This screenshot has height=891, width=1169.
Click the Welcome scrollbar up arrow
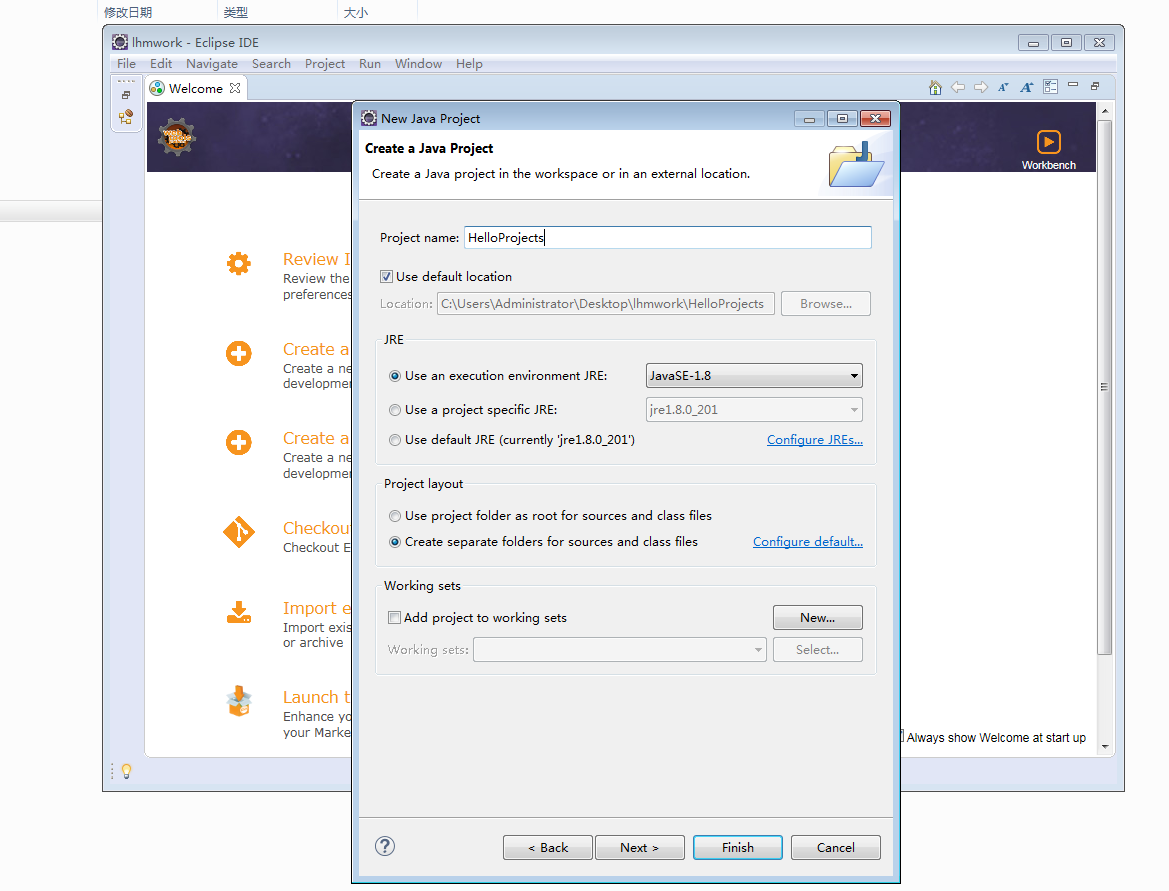pos(1105,111)
